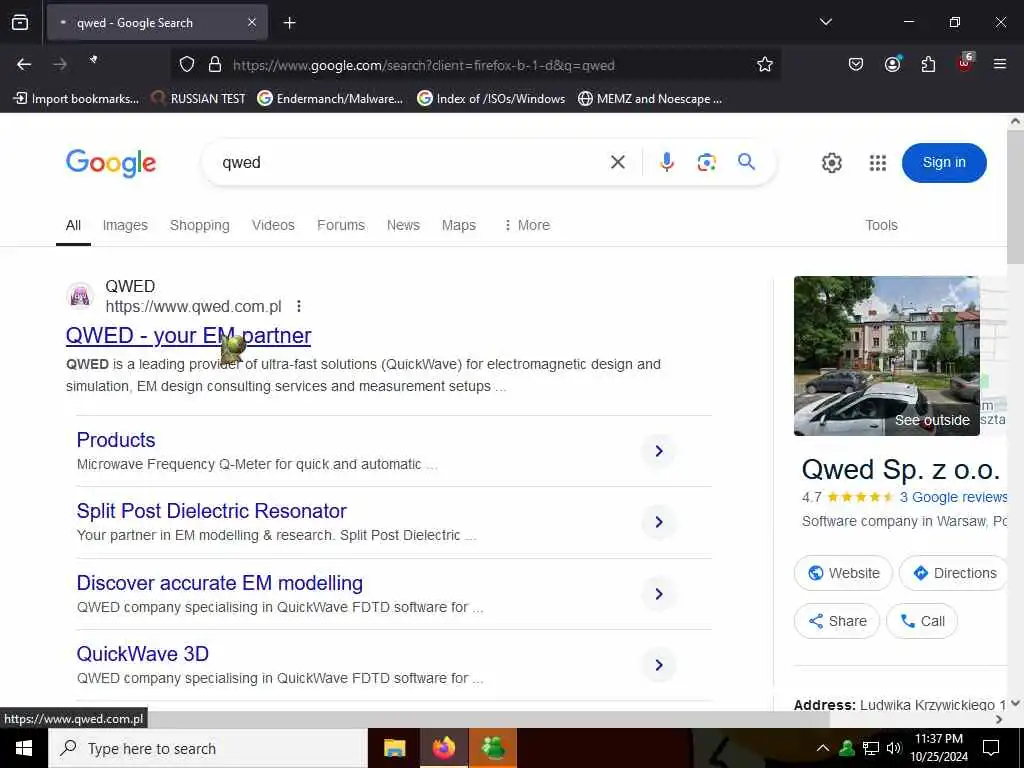Open Split Post Dielectric Resonator link
1024x768 pixels.
point(212,511)
